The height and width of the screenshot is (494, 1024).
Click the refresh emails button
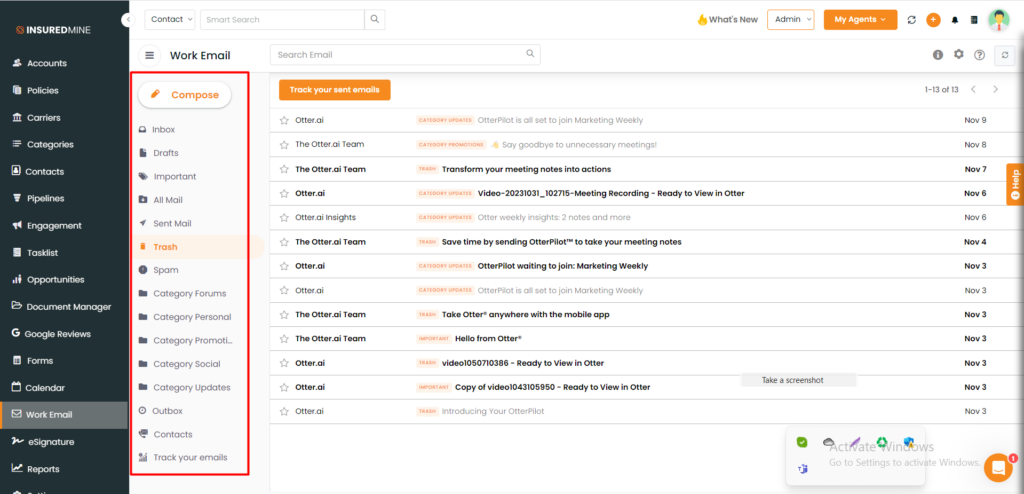coord(1004,56)
